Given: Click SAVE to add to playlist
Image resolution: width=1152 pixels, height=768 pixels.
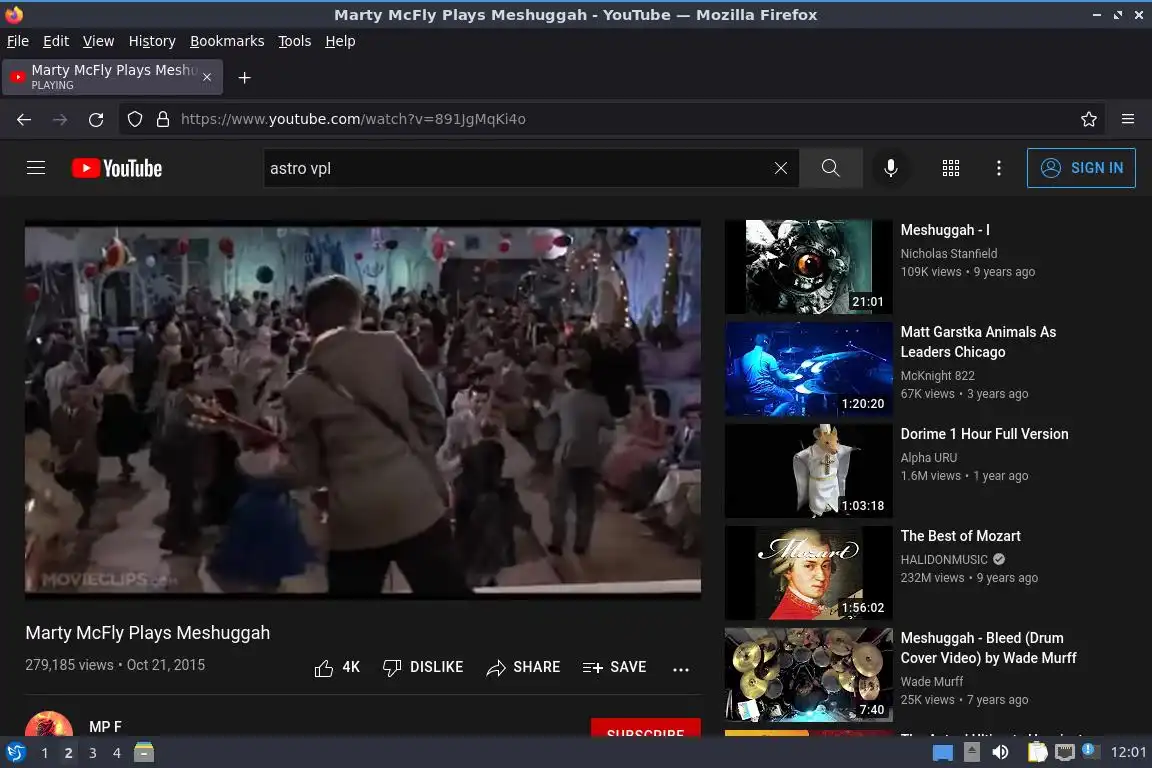Looking at the screenshot, I should coord(614,667).
